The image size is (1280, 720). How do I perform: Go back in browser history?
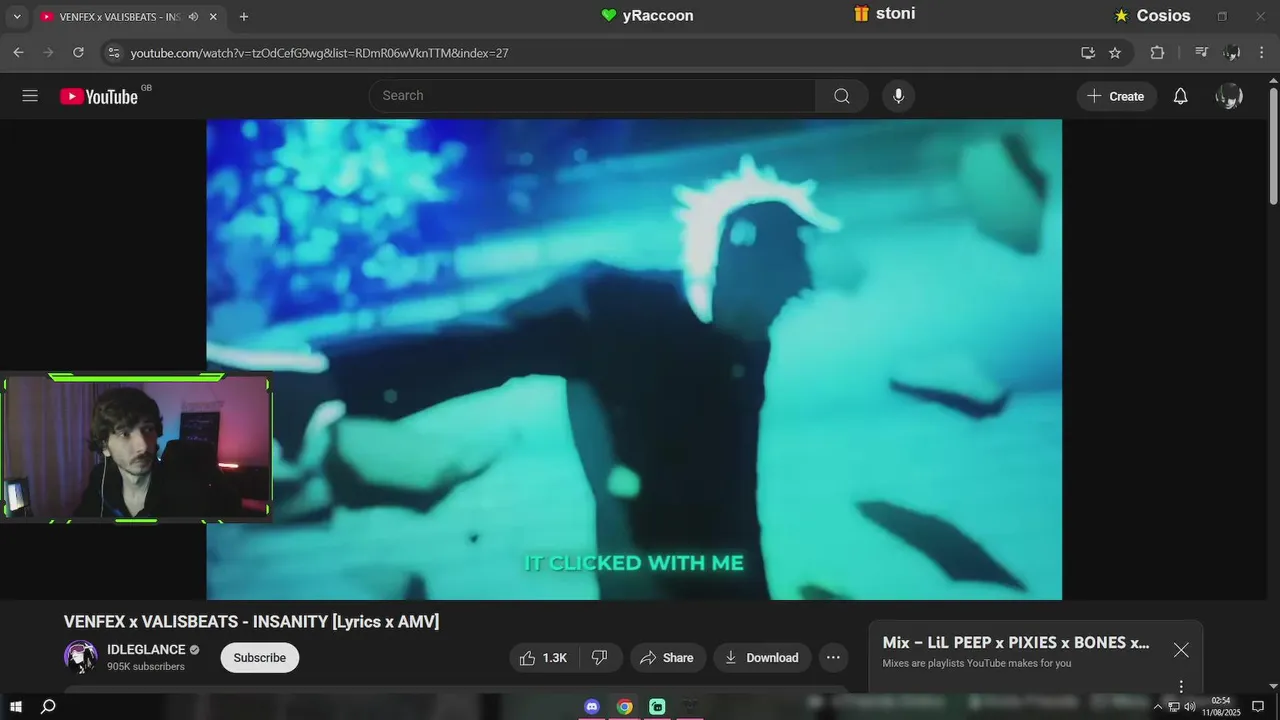[x=18, y=52]
